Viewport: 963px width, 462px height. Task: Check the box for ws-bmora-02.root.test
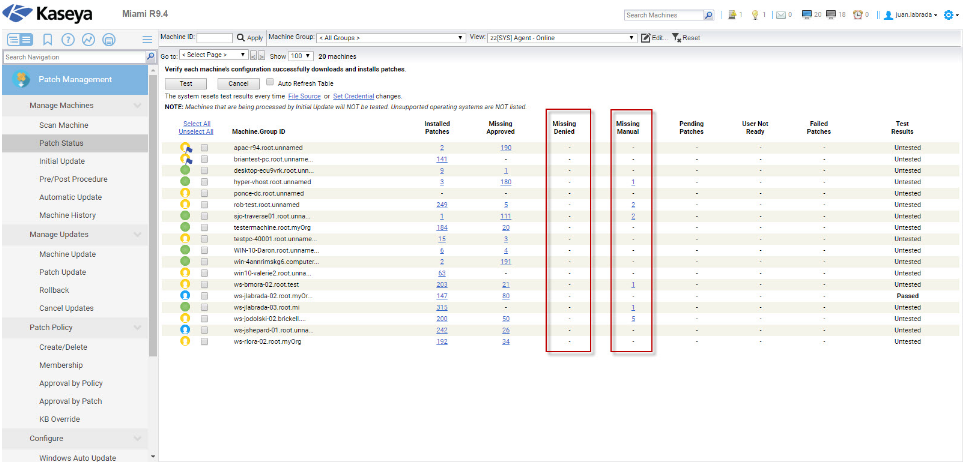point(205,284)
